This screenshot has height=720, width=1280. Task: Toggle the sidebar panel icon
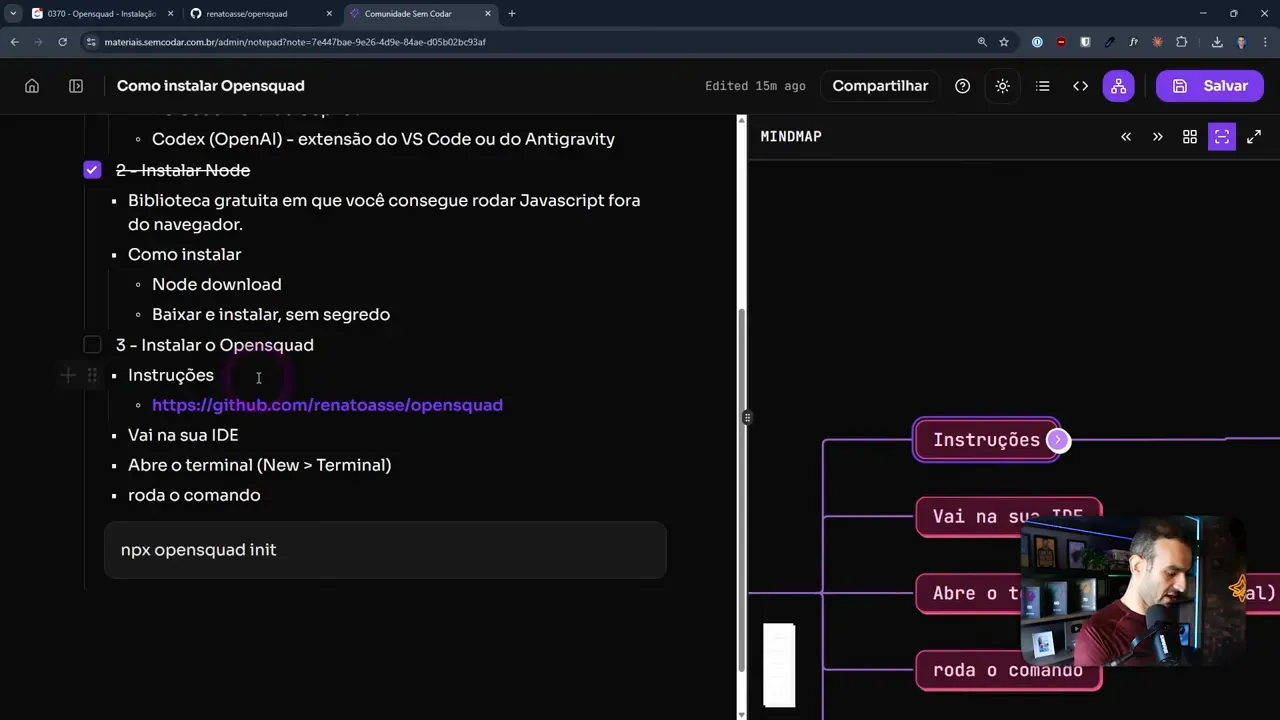[76, 86]
